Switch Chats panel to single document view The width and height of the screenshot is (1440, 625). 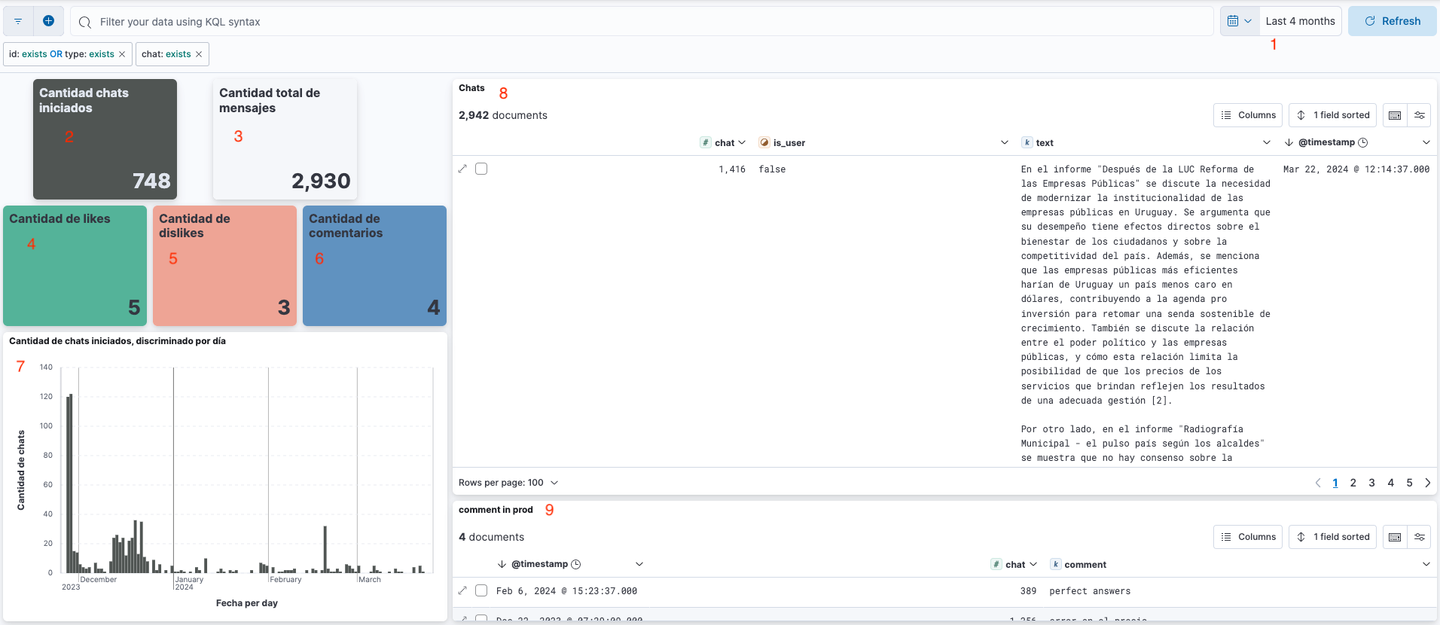point(1394,114)
